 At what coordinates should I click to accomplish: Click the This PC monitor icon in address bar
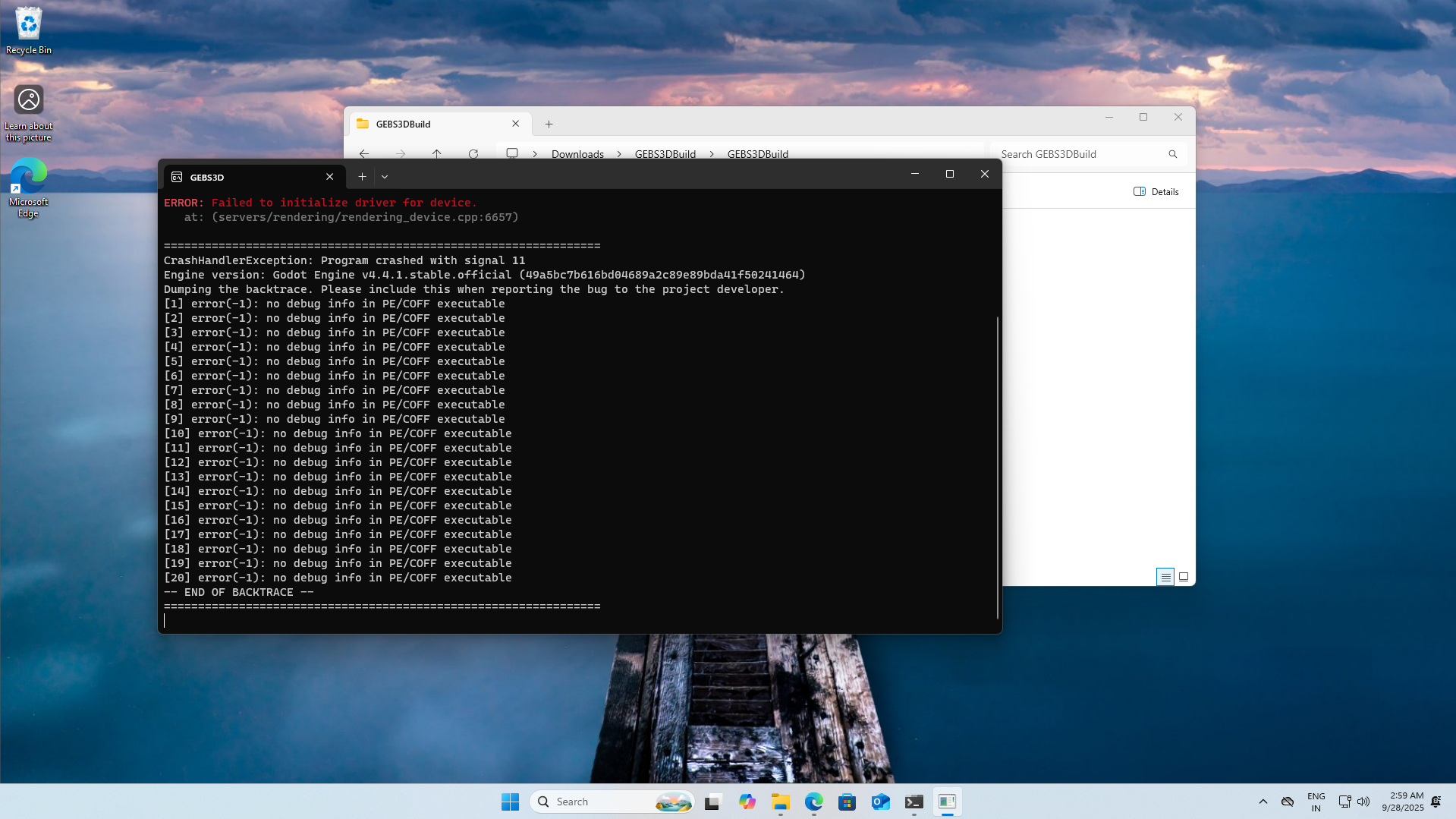coord(512,153)
